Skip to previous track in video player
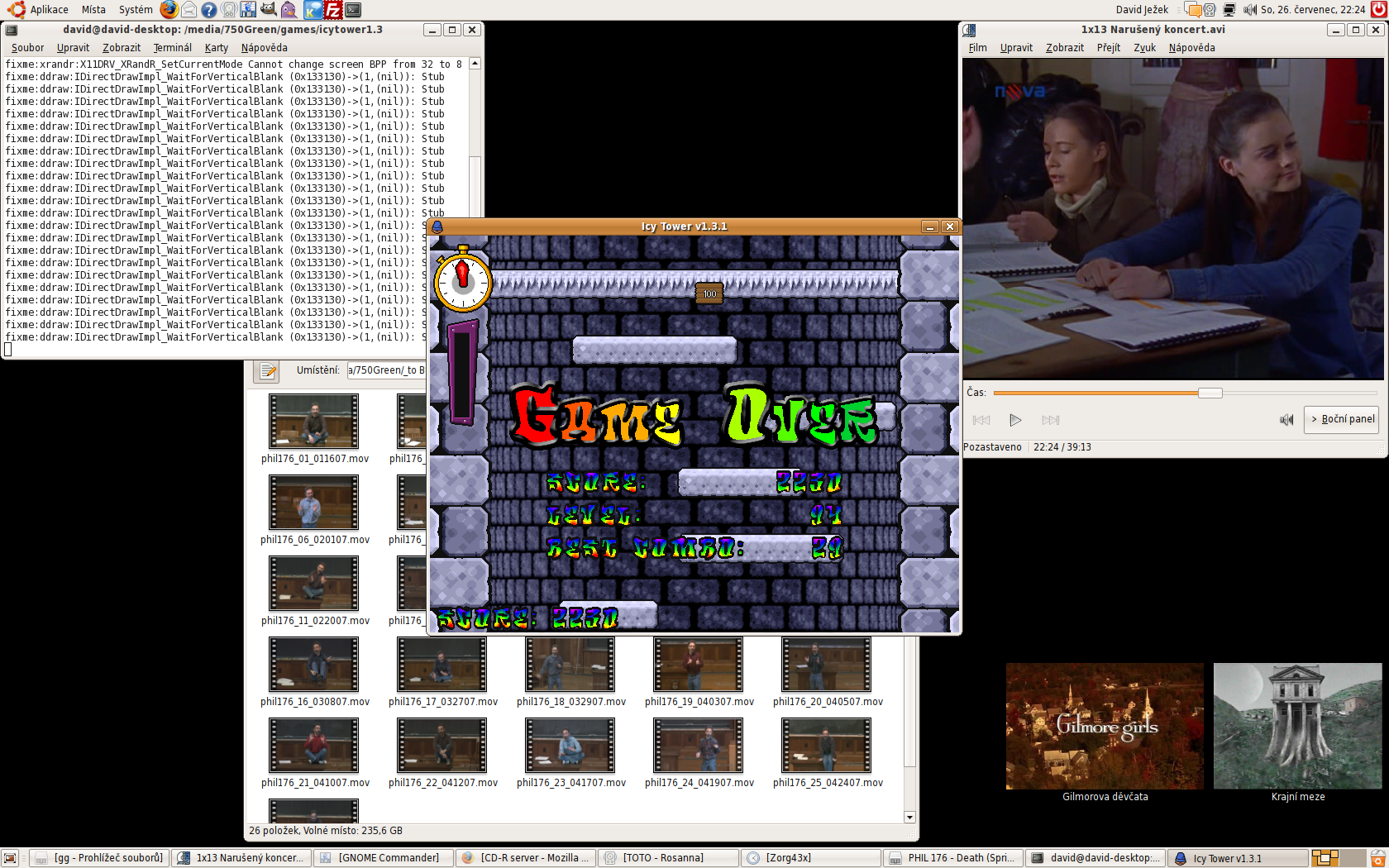 click(981, 420)
